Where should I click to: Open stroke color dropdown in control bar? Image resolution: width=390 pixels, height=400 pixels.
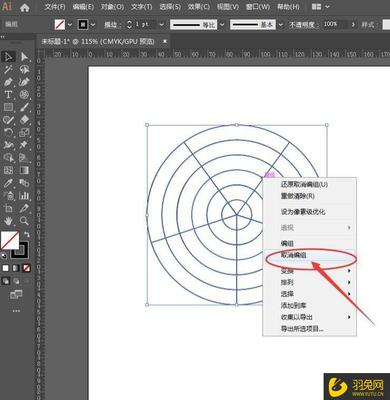[93, 25]
